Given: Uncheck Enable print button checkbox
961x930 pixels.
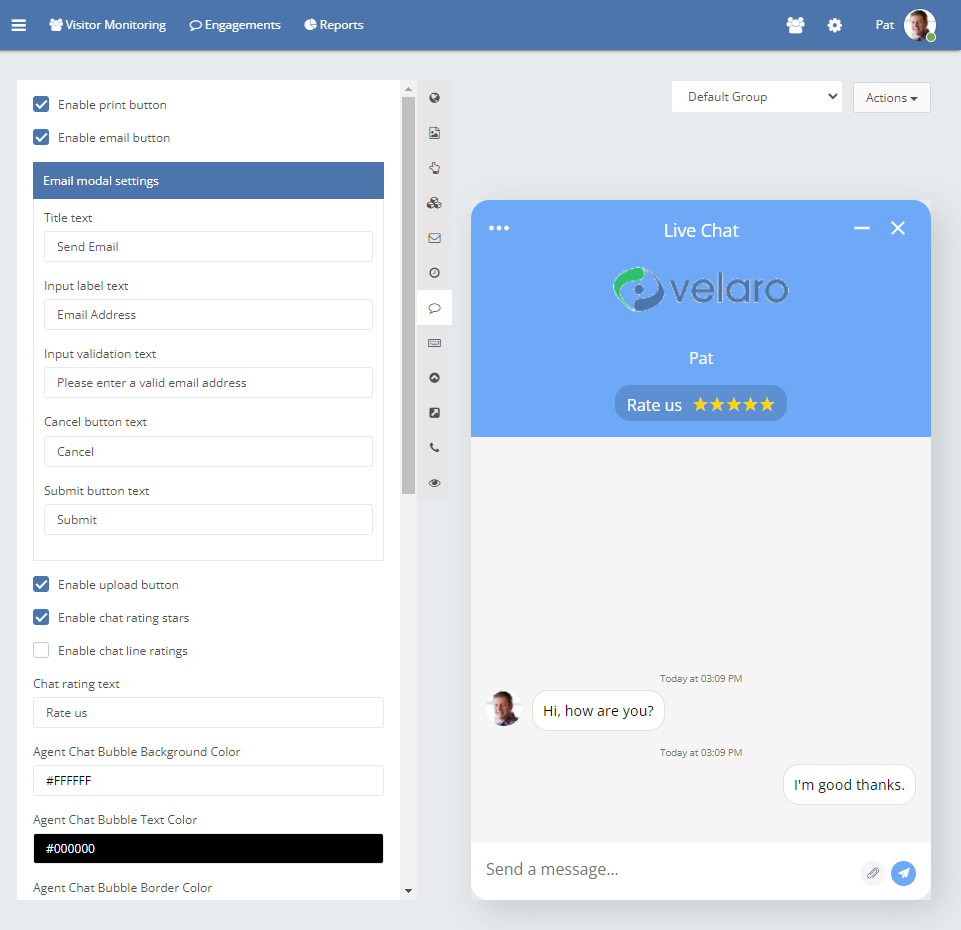Looking at the screenshot, I should [41, 104].
